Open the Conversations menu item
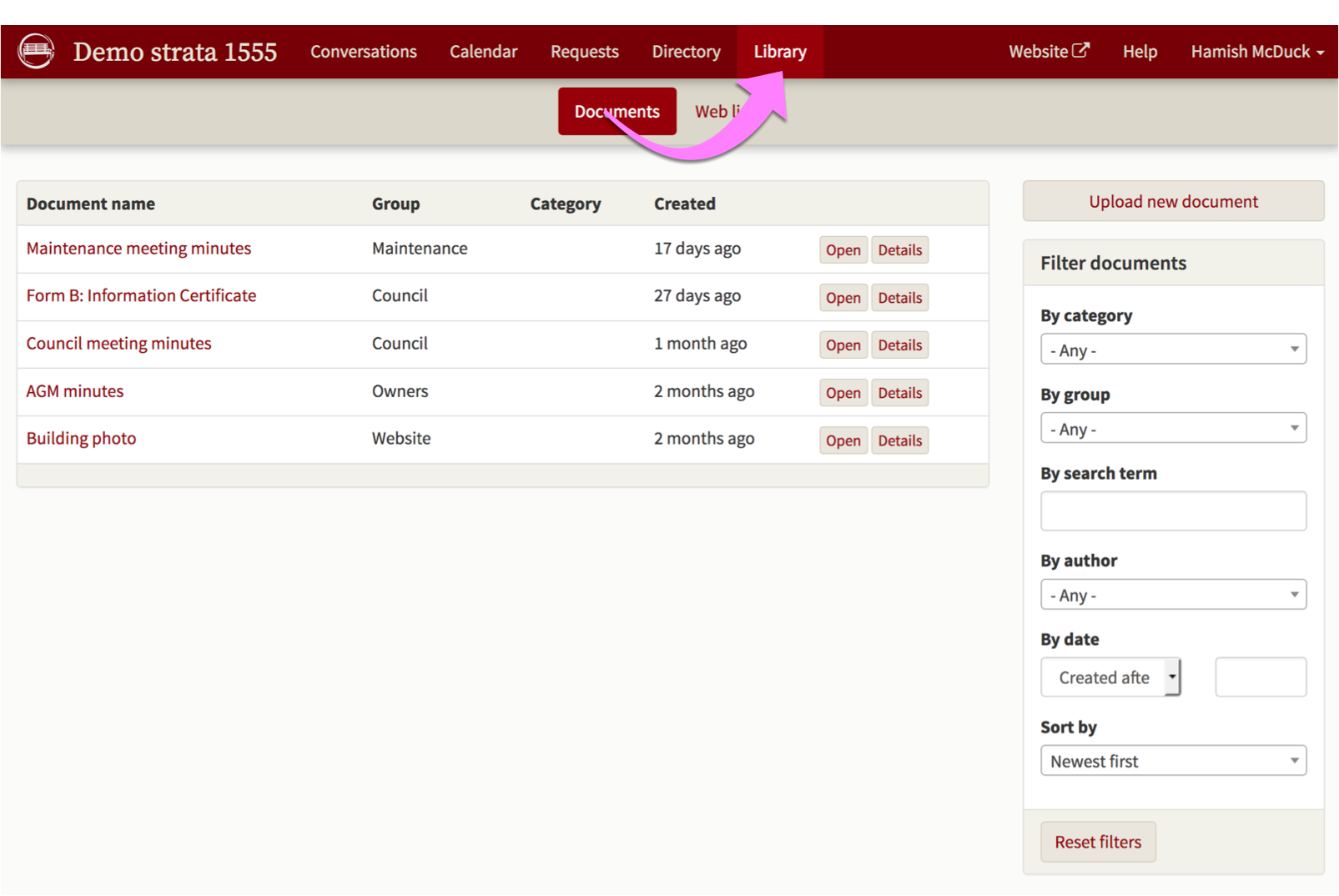 pos(363,51)
